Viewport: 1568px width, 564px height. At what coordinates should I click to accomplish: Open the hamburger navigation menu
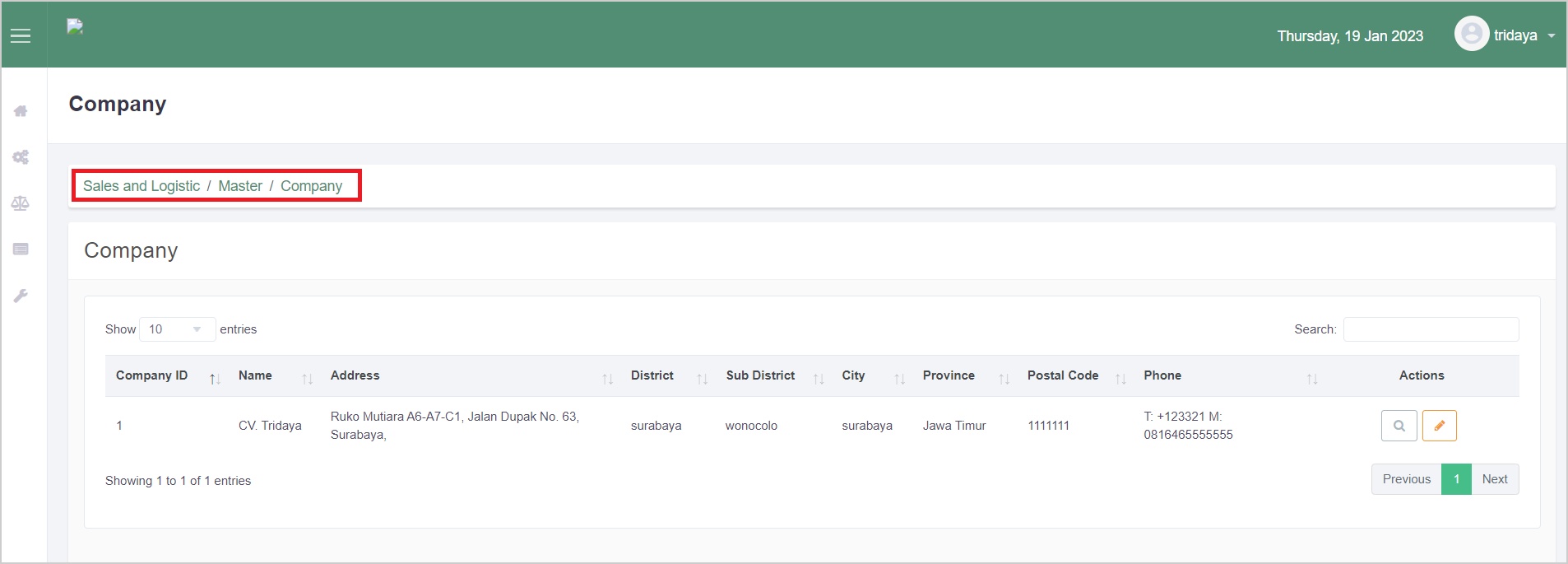coord(21,35)
